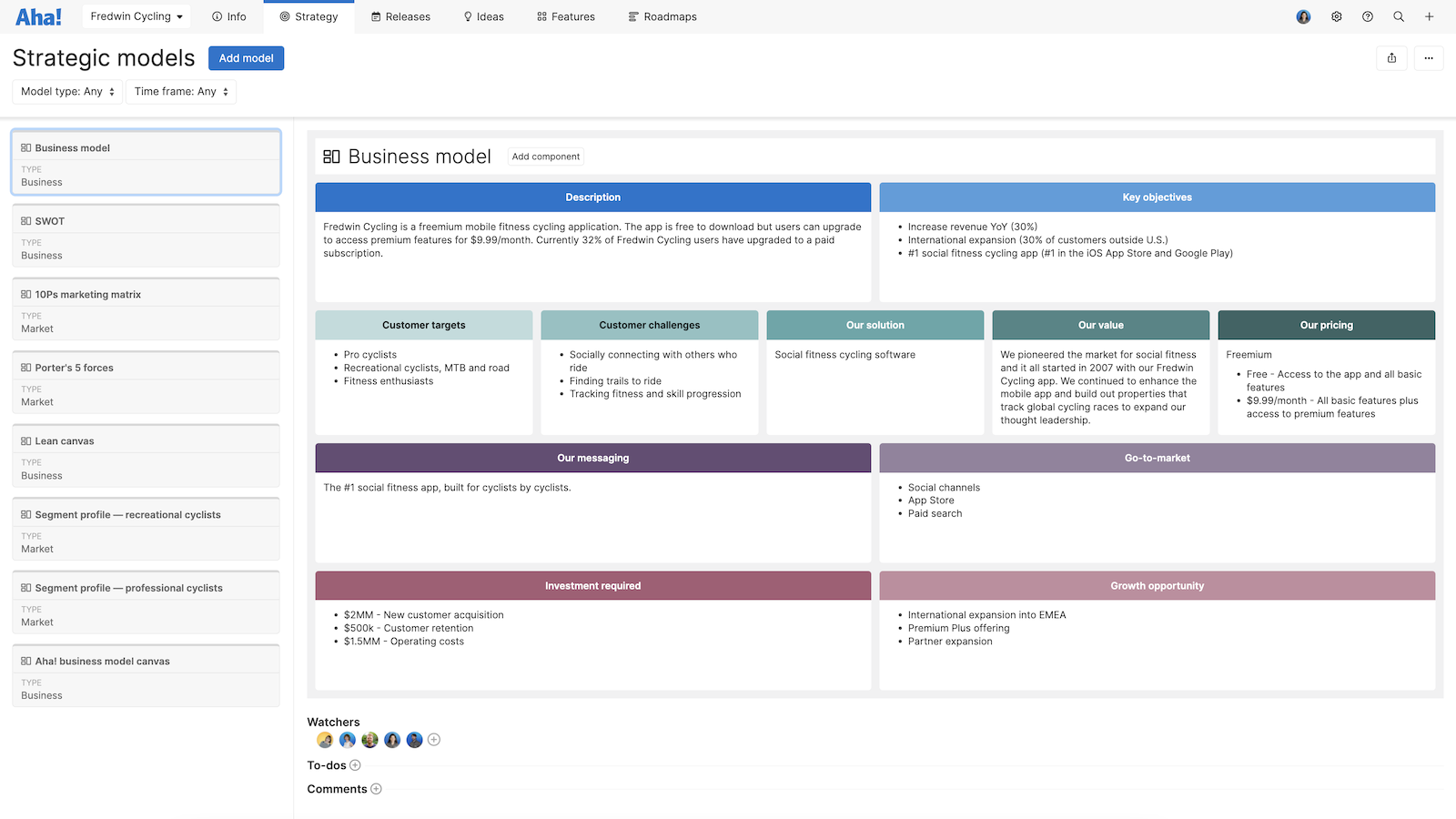Click the Business model title icon
The height and width of the screenshot is (819, 1456).
point(331,157)
